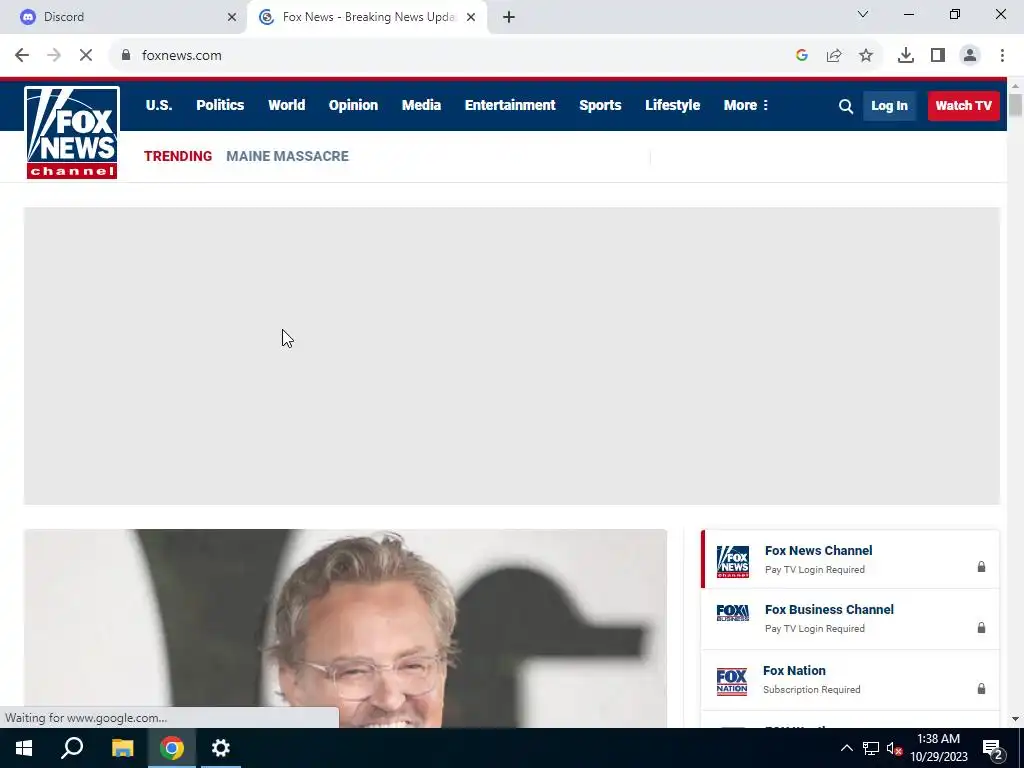Click Chrome icon in taskbar

(x=172, y=748)
